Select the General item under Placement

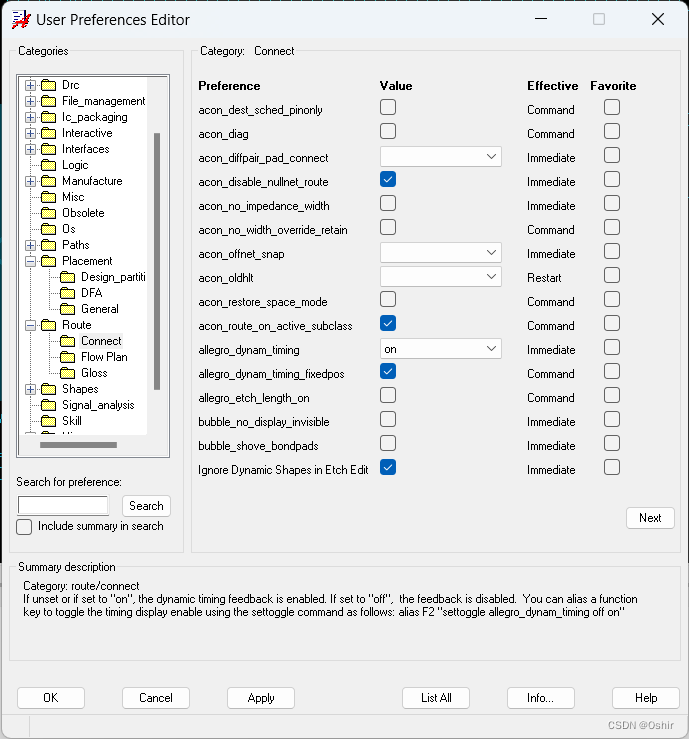coord(100,309)
